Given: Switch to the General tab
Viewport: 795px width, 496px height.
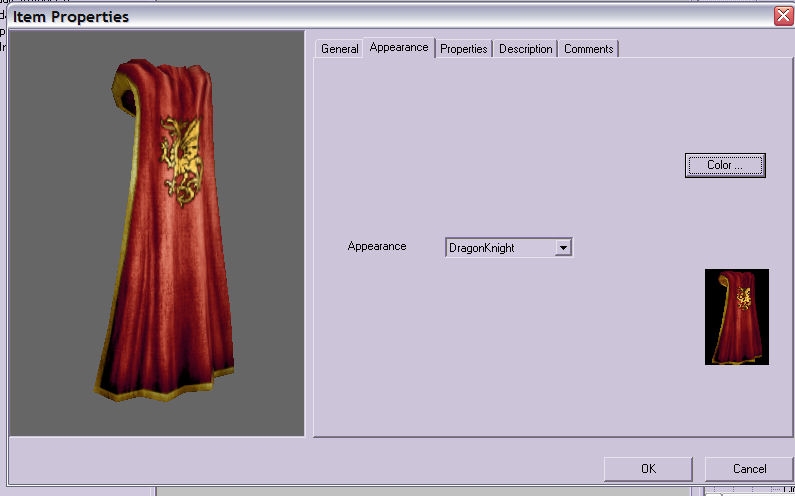Looking at the screenshot, I should (339, 49).
